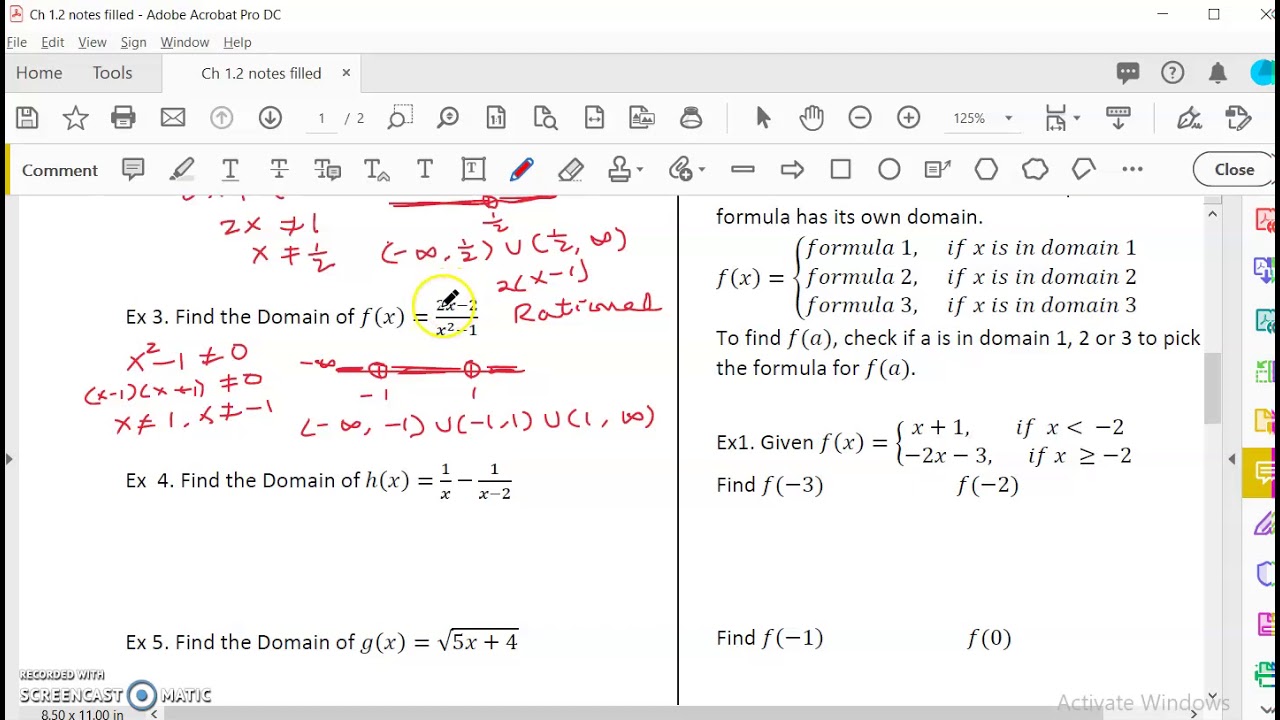This screenshot has height=720, width=1280.
Task: Select the text box tool
Action: 473,169
